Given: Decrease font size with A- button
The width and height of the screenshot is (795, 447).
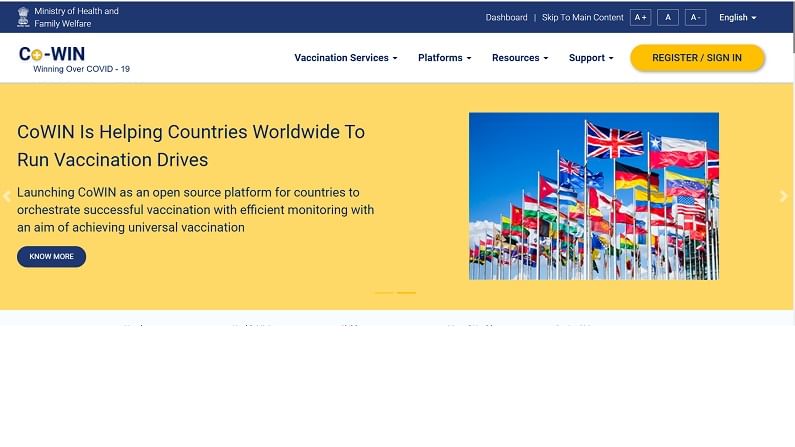Looking at the screenshot, I should point(695,17).
